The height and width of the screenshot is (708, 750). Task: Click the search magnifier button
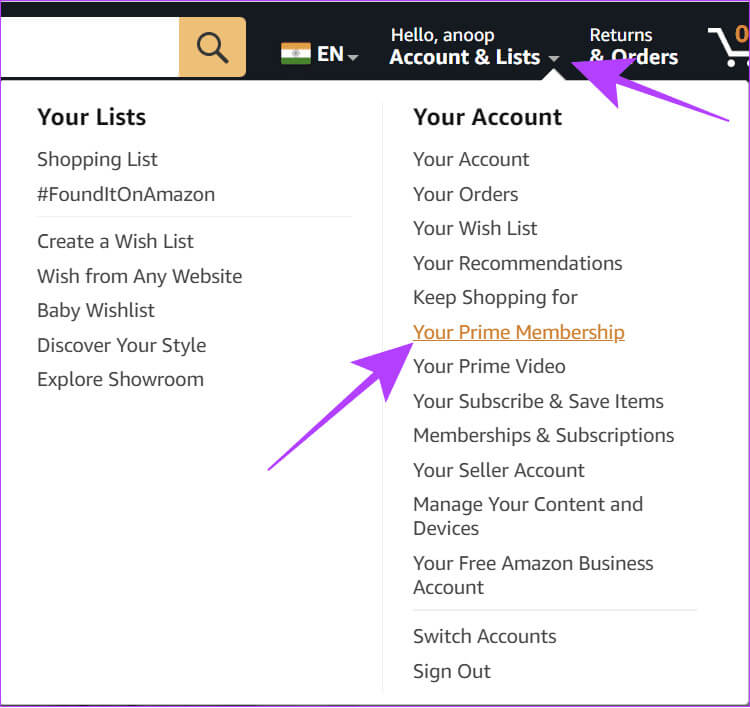[x=212, y=47]
